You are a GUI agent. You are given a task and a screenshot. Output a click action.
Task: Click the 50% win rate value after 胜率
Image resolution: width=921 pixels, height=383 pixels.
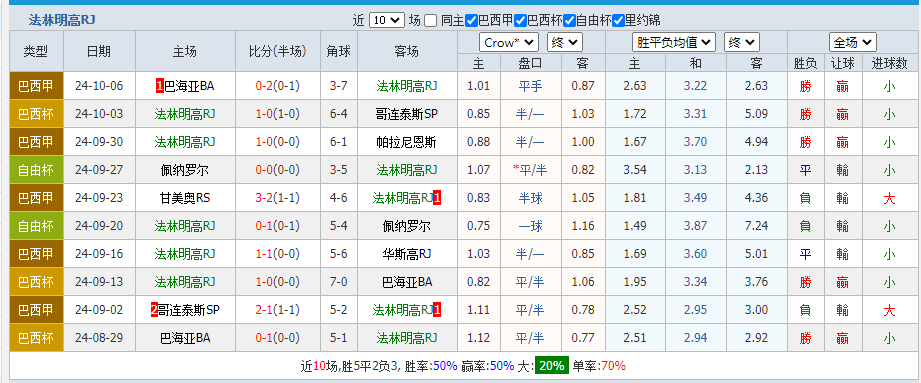pos(445,366)
